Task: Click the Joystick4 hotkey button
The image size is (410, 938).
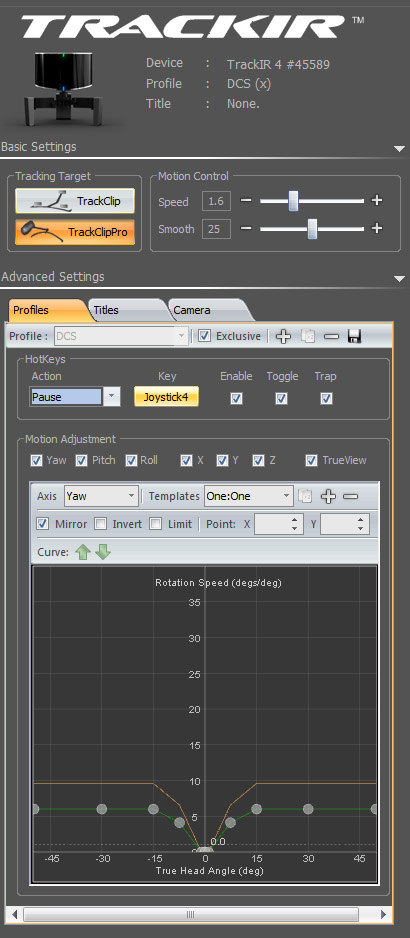Action: point(166,397)
